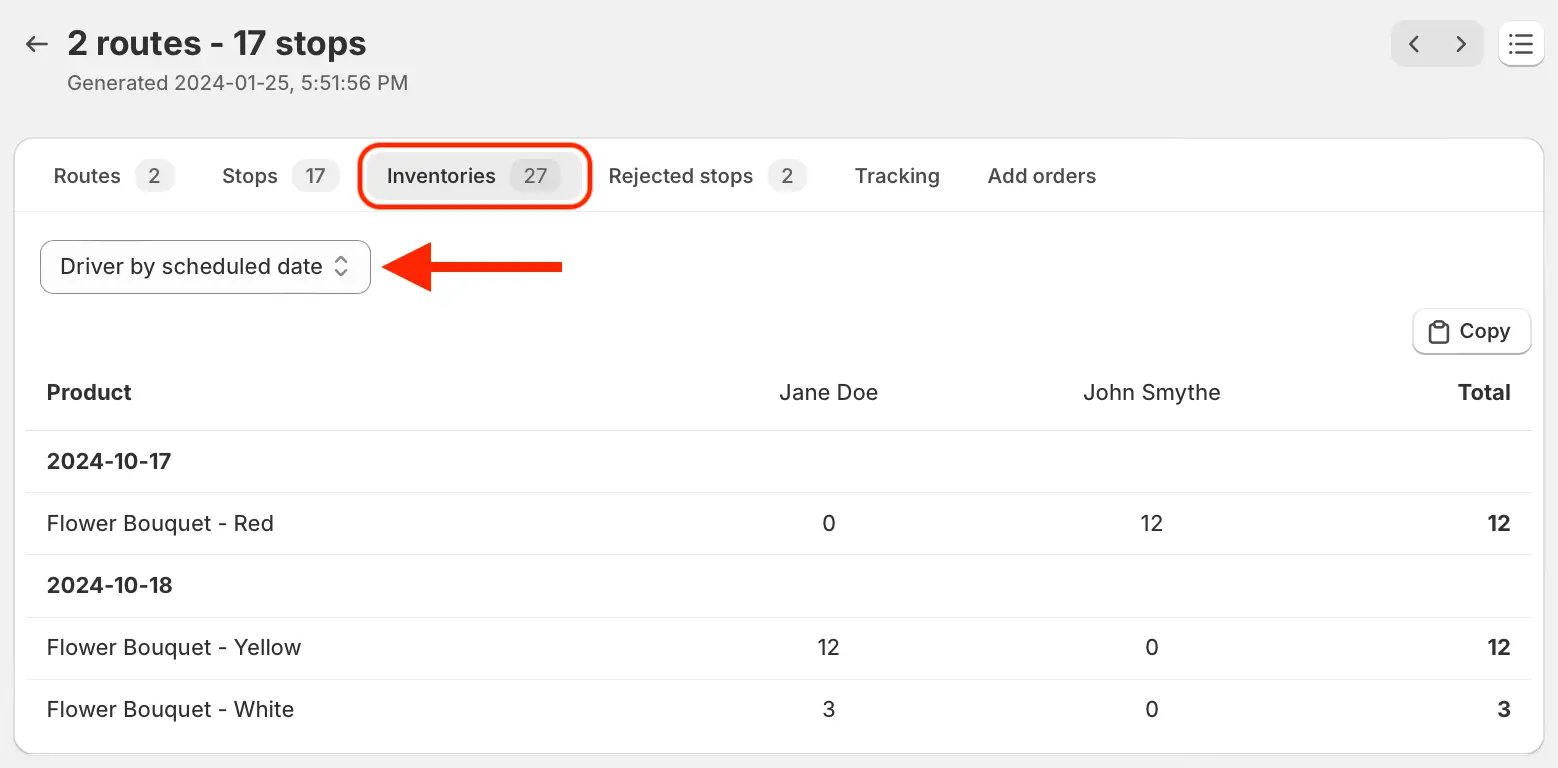Viewport: 1558px width, 768px height.
Task: Click the Product column header
Action: coord(89,393)
